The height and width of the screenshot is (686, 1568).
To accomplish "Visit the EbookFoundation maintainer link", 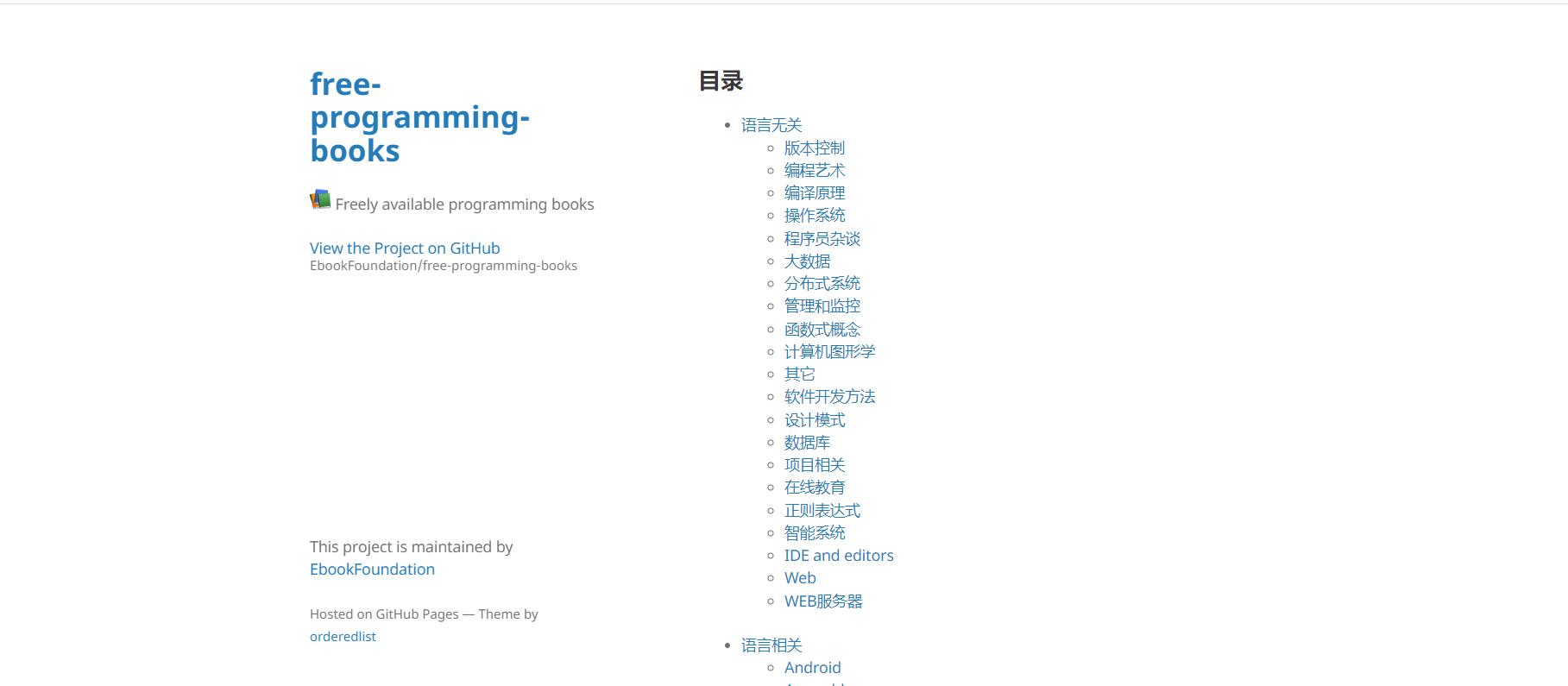I will coord(372,569).
